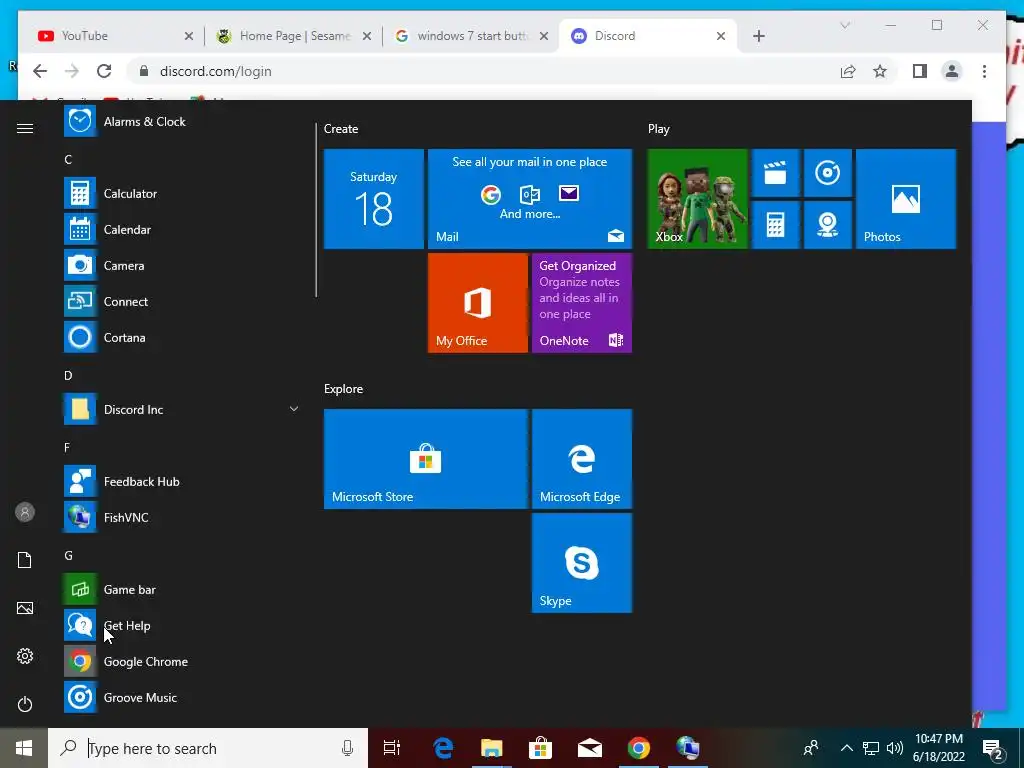Open Task View on the taskbar
Viewport: 1024px width, 768px height.
392,748
